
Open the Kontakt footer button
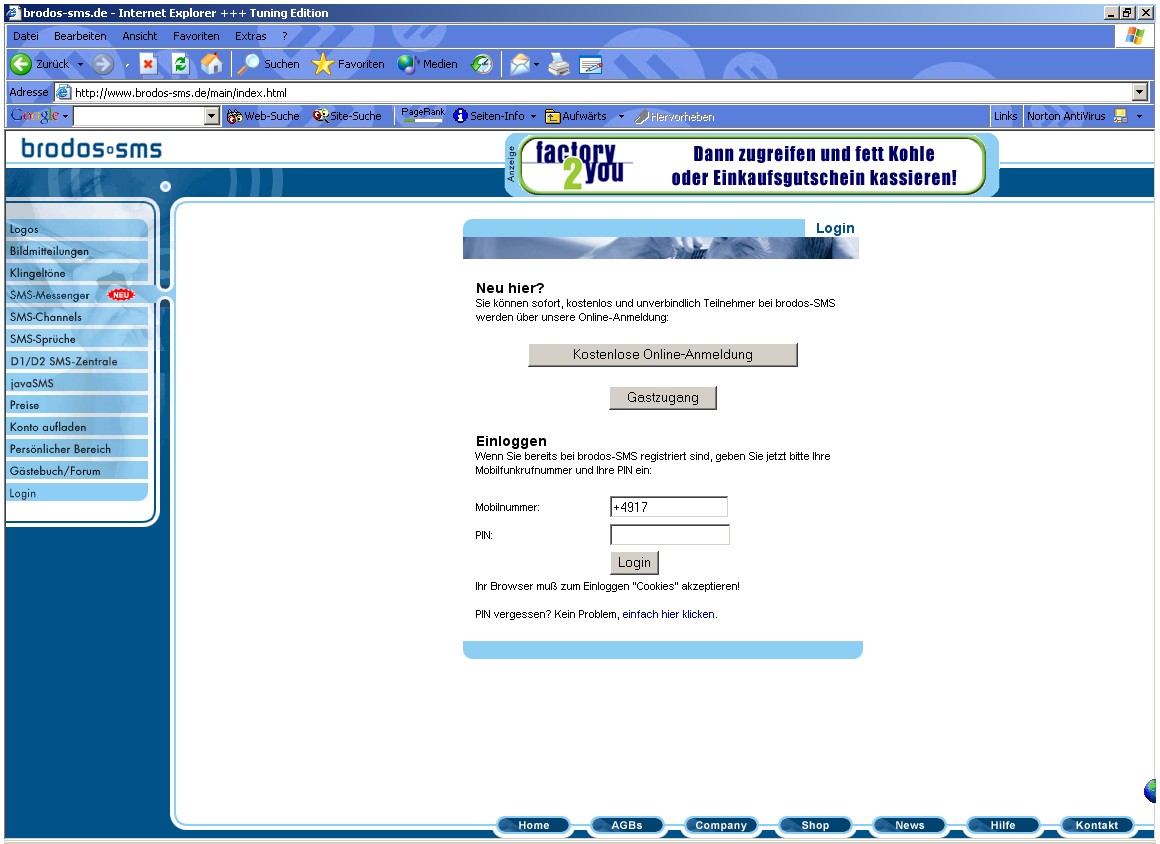tap(1096, 826)
